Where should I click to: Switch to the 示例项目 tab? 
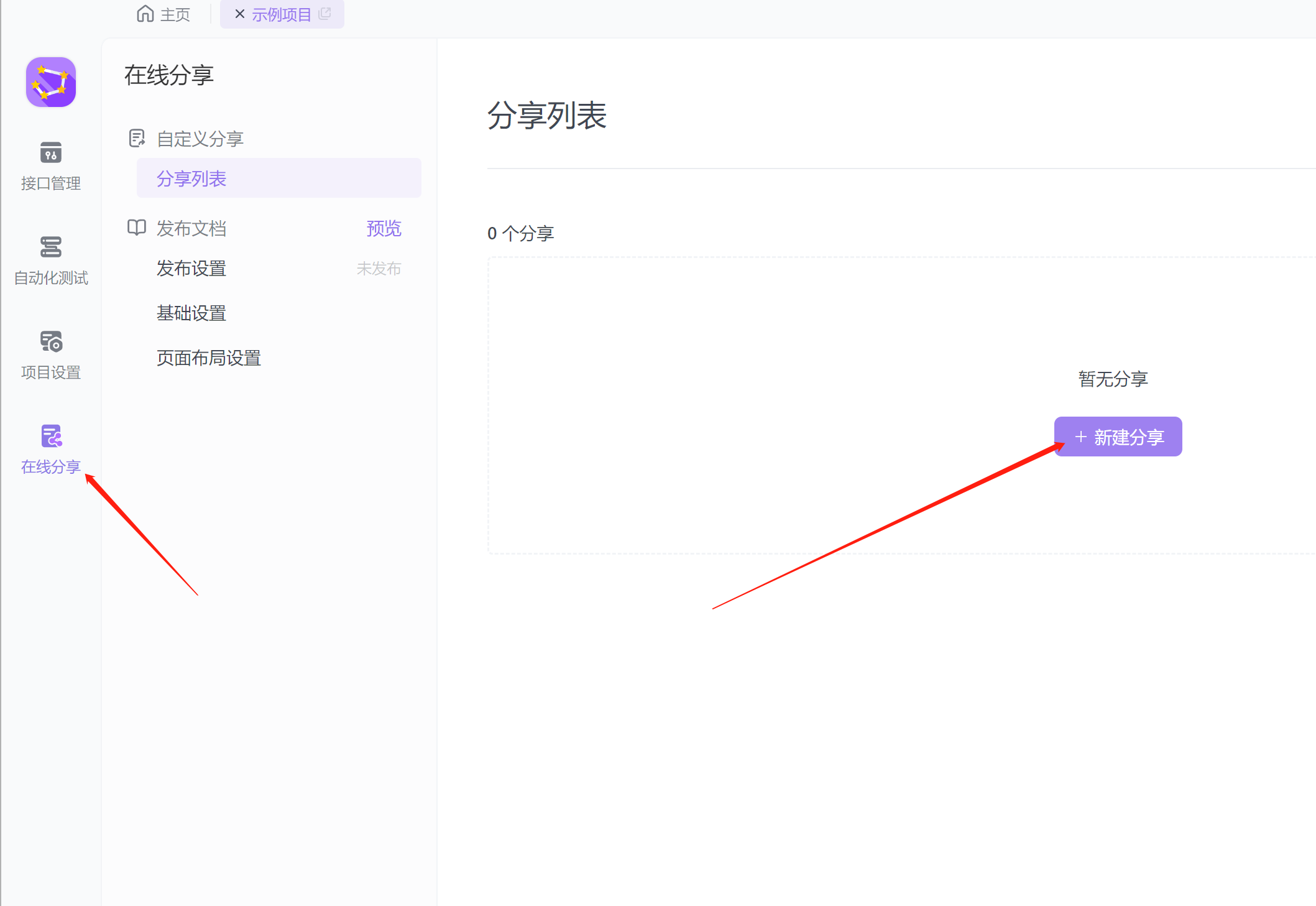click(282, 14)
